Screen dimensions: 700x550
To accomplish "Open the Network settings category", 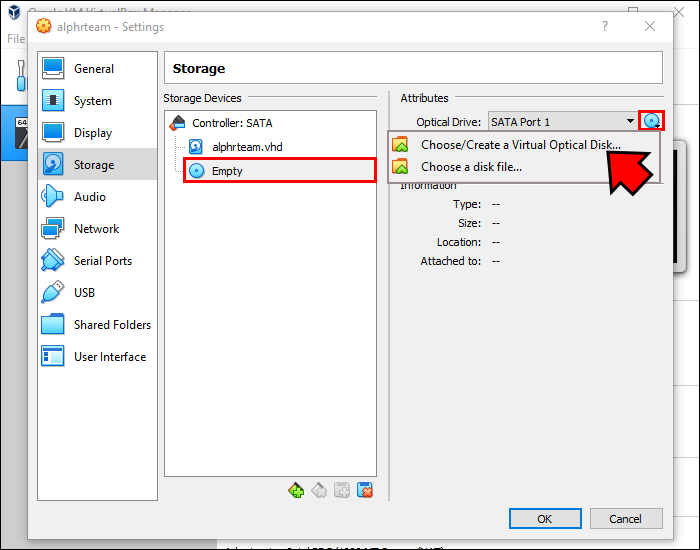I will pos(97,229).
